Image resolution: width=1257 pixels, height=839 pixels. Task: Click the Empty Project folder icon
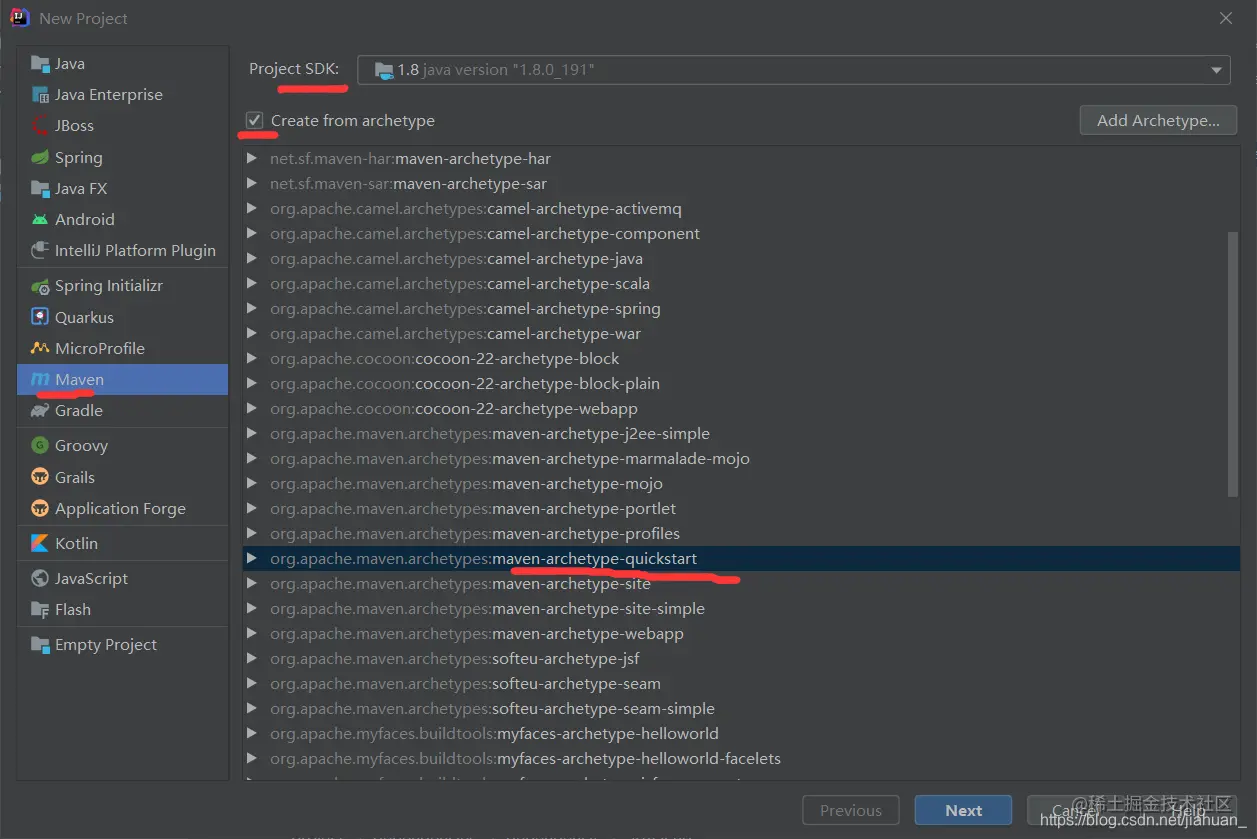pyautogui.click(x=40, y=645)
